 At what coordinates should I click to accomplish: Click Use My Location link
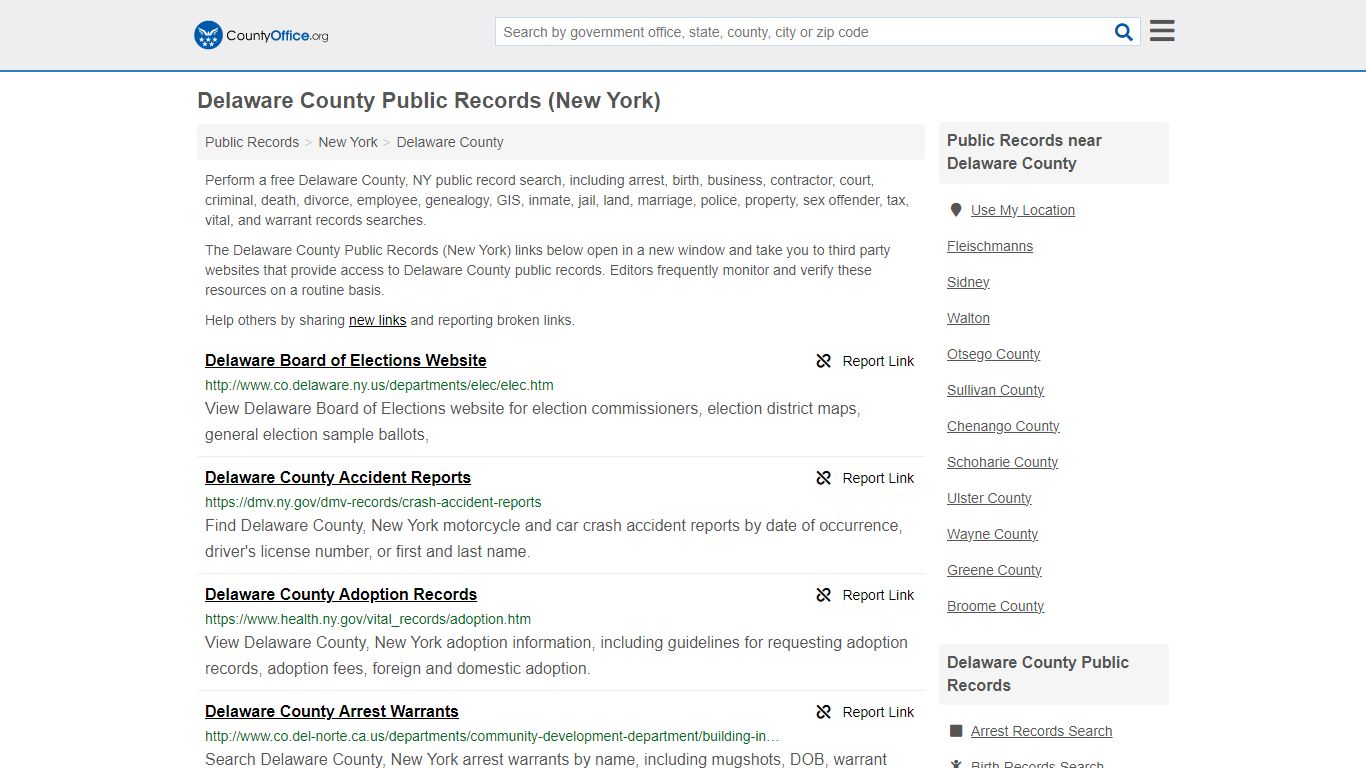tap(1023, 210)
